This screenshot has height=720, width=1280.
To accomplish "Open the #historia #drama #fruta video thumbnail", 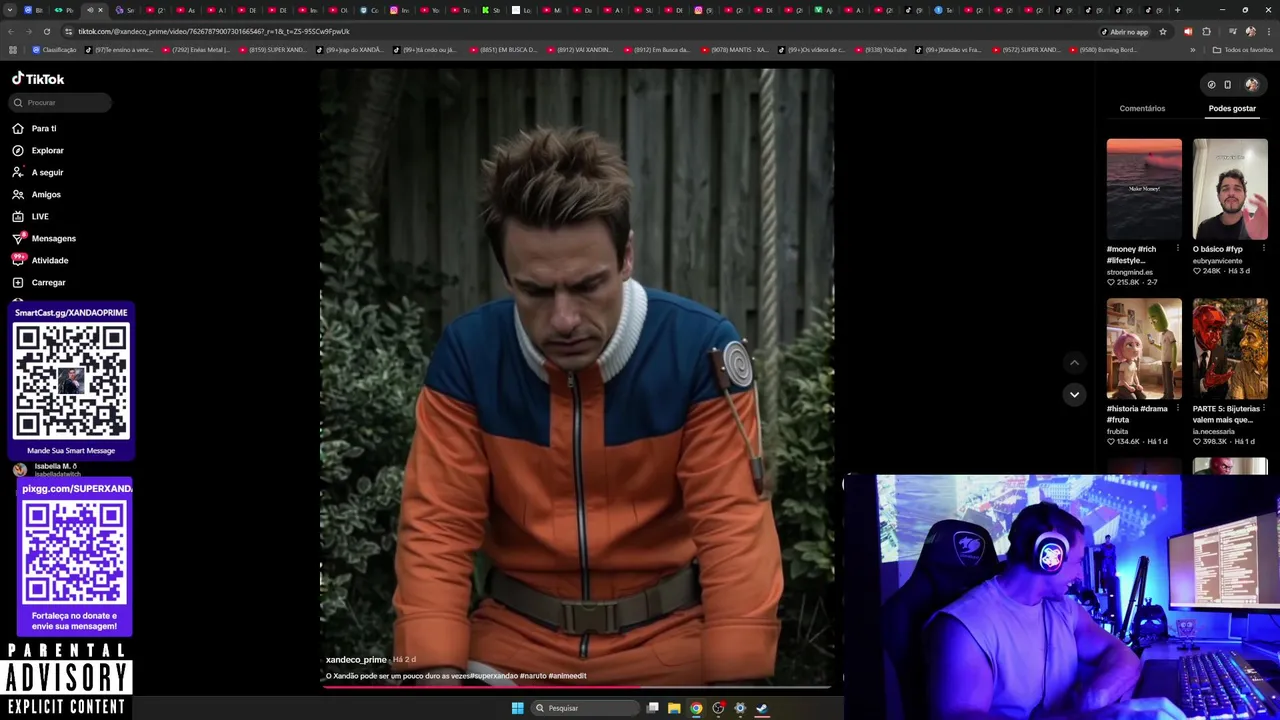I will pos(1144,349).
